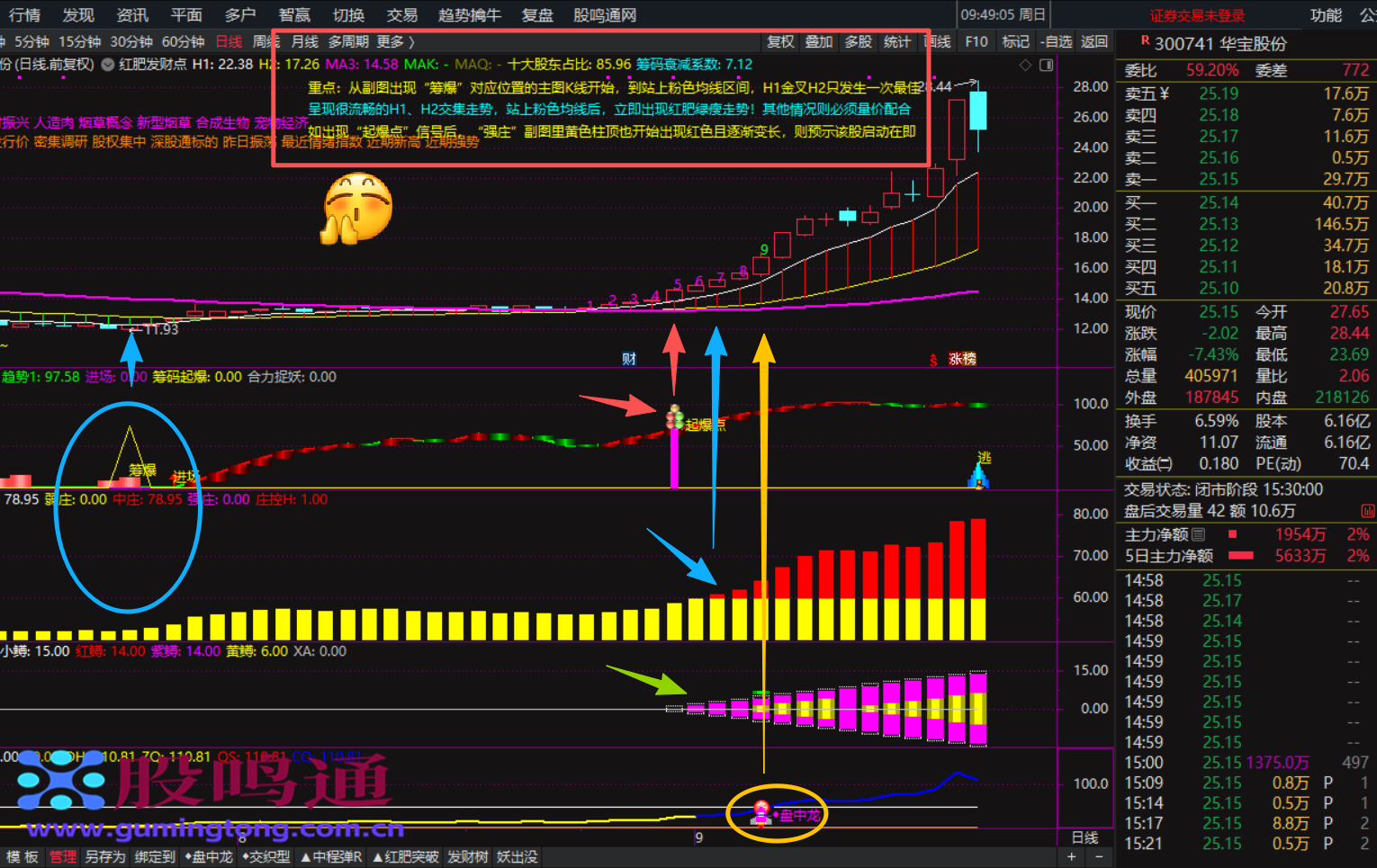1377x868 pixels.
Task: Switch chart to the 5分钟 period
Action: tap(31, 41)
